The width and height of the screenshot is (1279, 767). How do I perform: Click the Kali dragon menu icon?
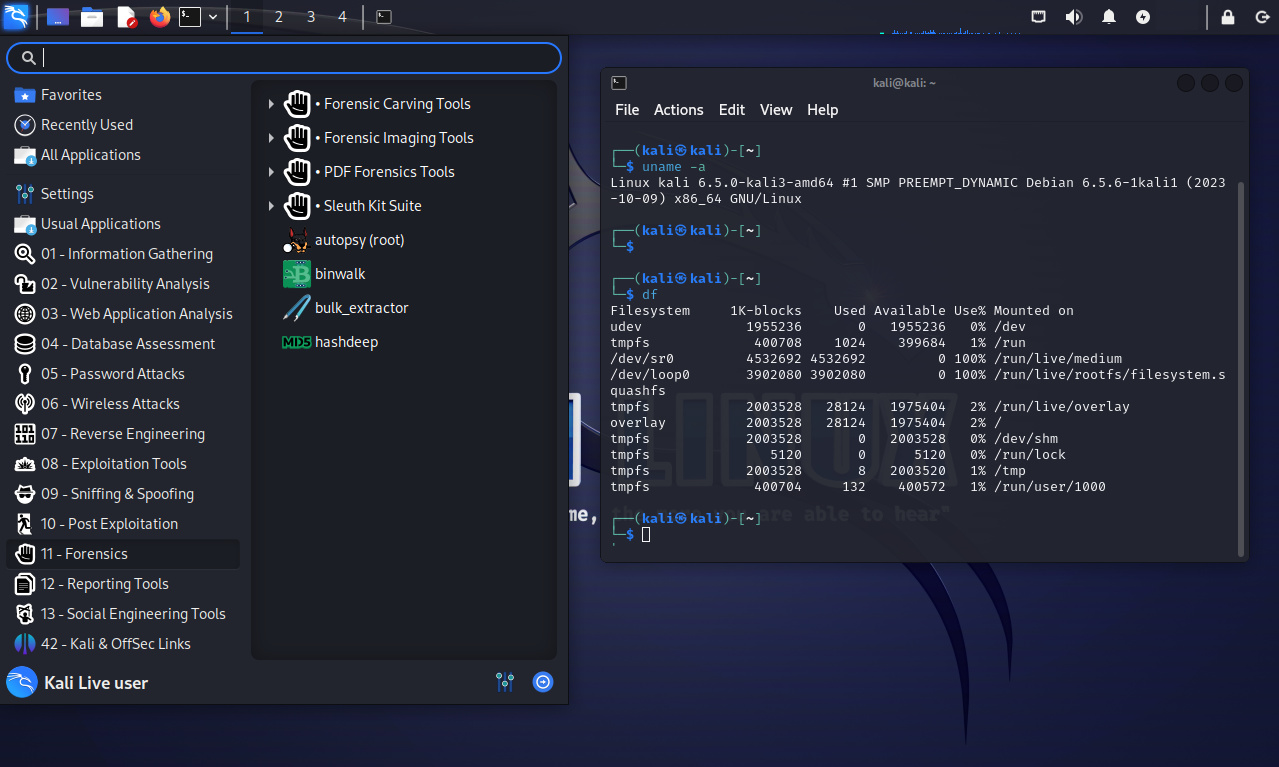17,17
